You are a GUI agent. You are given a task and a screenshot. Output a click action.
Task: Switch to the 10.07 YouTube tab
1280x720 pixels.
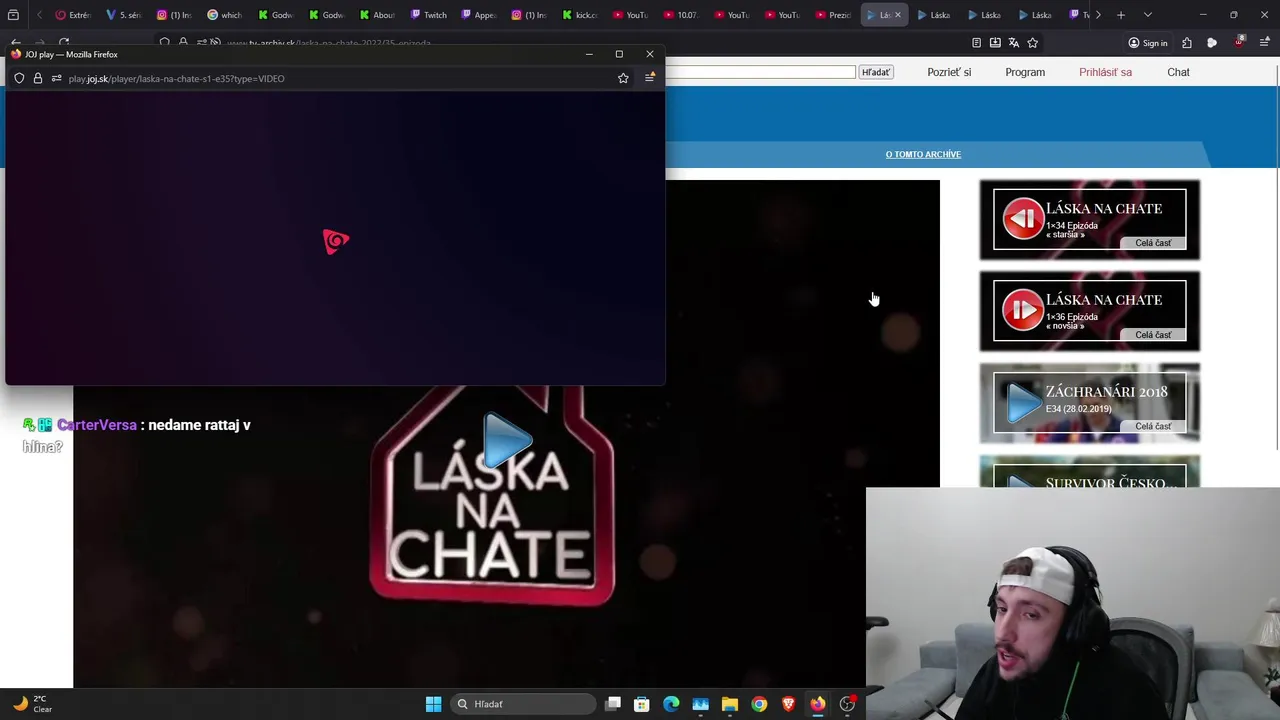coord(681,15)
